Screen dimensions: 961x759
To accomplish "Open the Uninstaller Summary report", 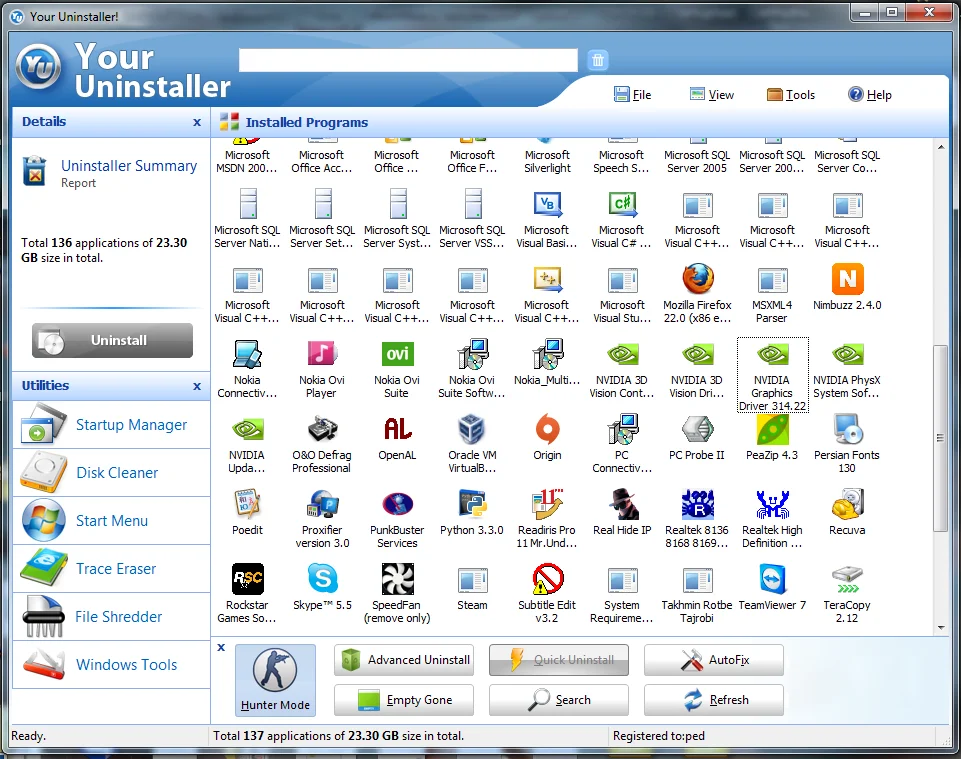I will tap(129, 166).
